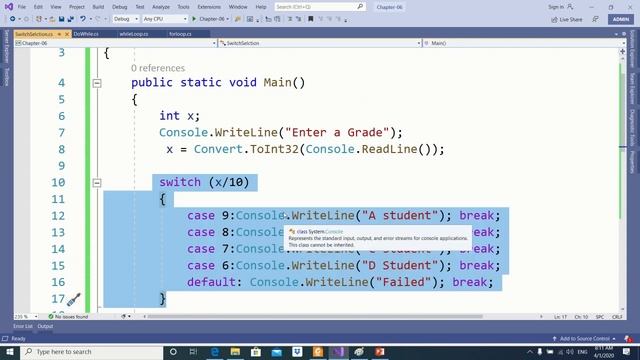This screenshot has height=360, width=640.
Task: Open Microsoft Edge from the taskbar
Action: coord(215,352)
